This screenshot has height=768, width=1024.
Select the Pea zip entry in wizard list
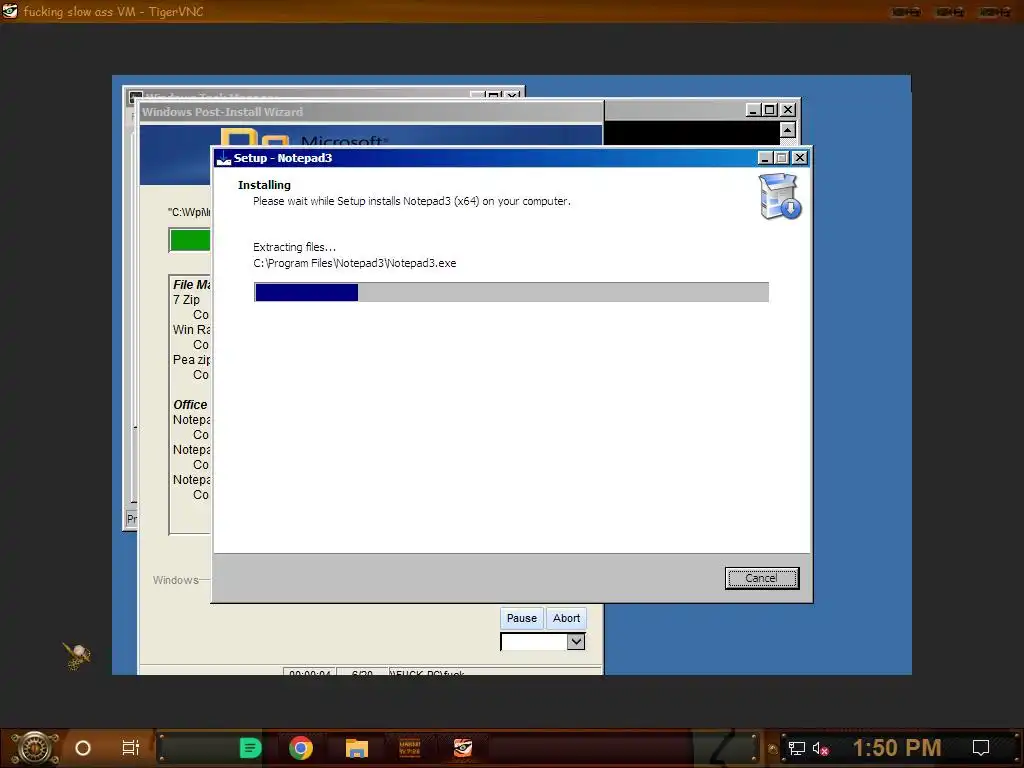(x=191, y=360)
